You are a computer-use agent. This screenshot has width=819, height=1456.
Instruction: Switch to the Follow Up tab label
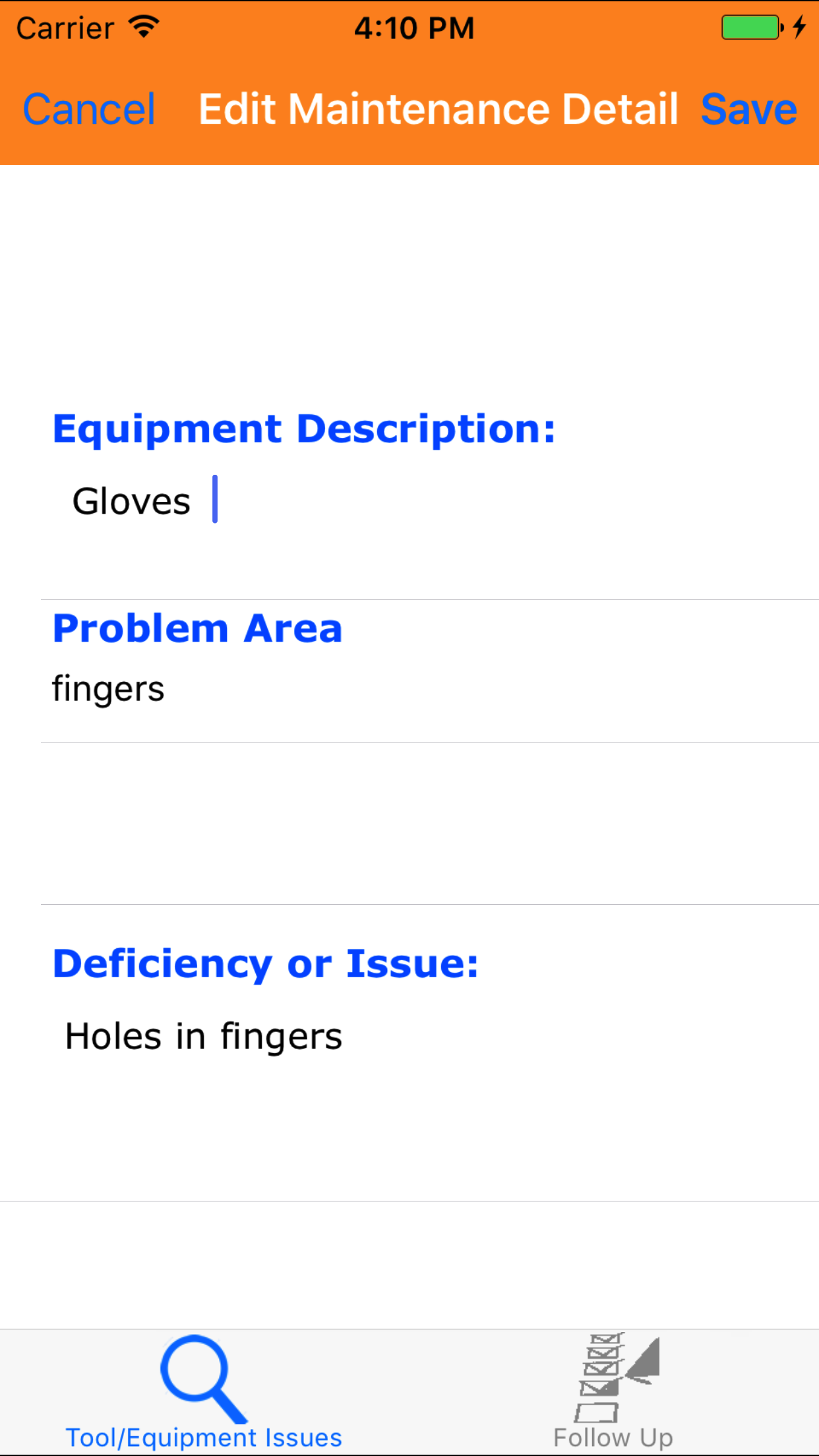[613, 1438]
